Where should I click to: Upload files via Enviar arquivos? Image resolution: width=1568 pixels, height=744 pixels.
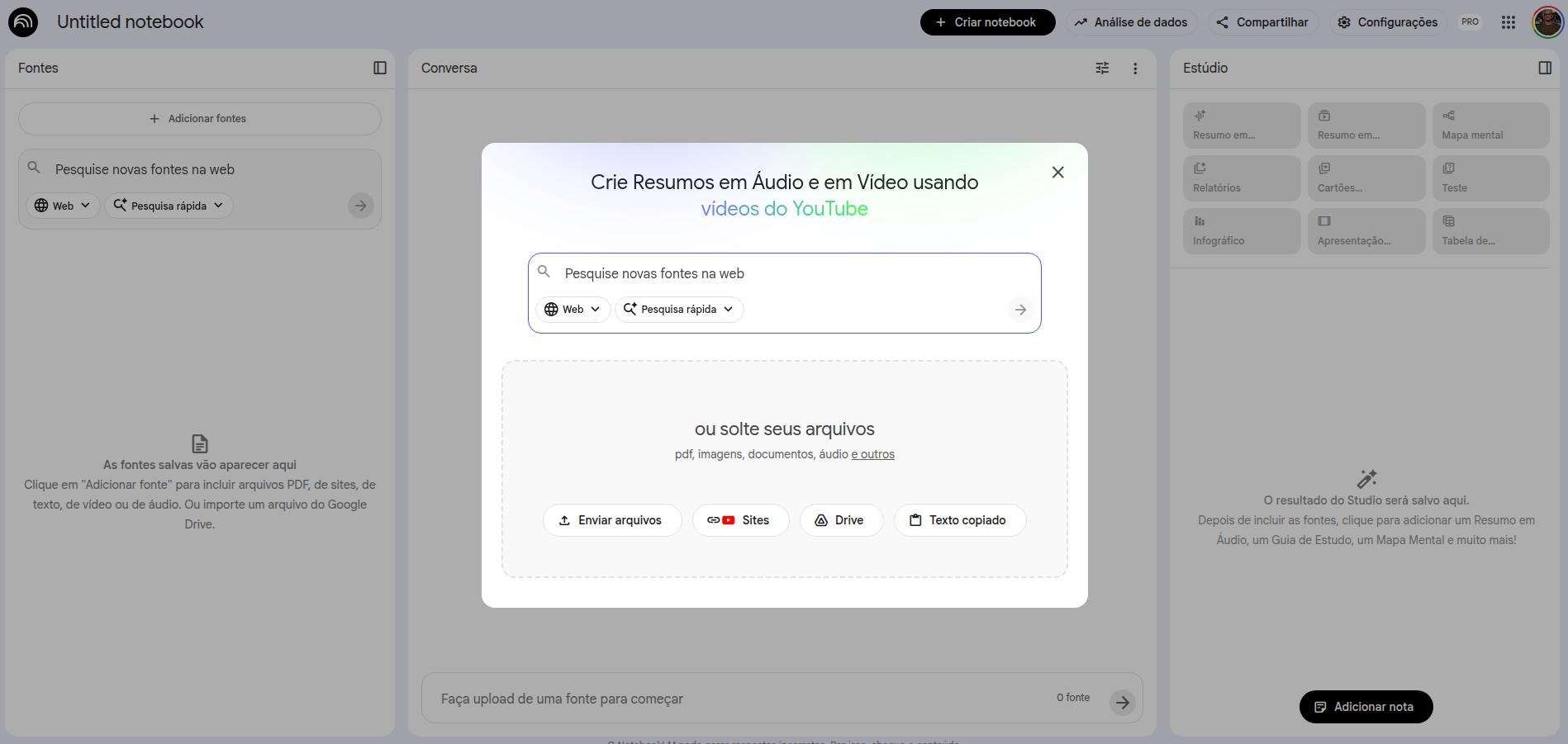click(x=611, y=520)
